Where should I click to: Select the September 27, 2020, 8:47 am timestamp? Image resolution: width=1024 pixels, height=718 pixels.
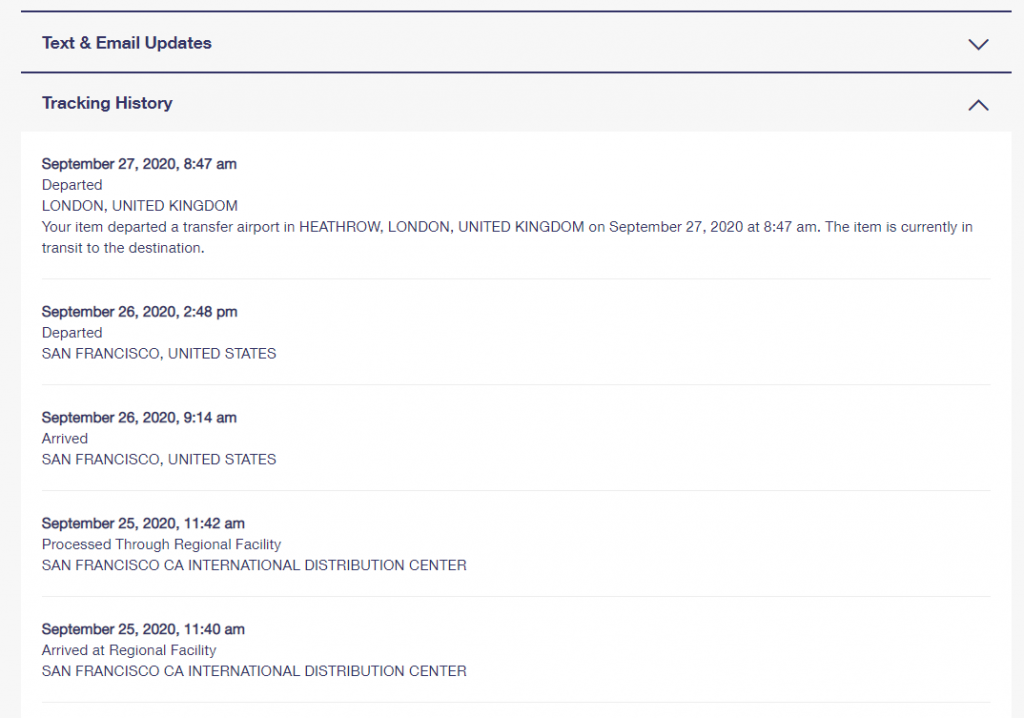(139, 163)
